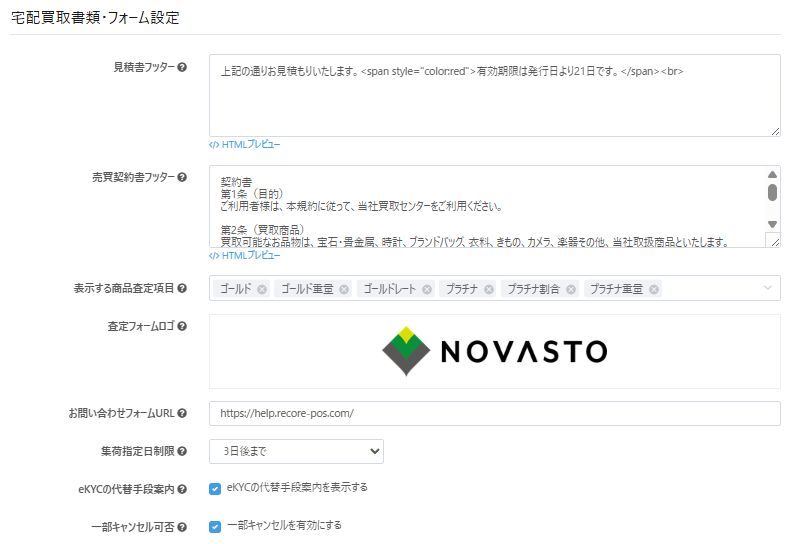Remove the プラチナ重量 tag
Viewport: 789px width, 544px height.
click(x=654, y=289)
